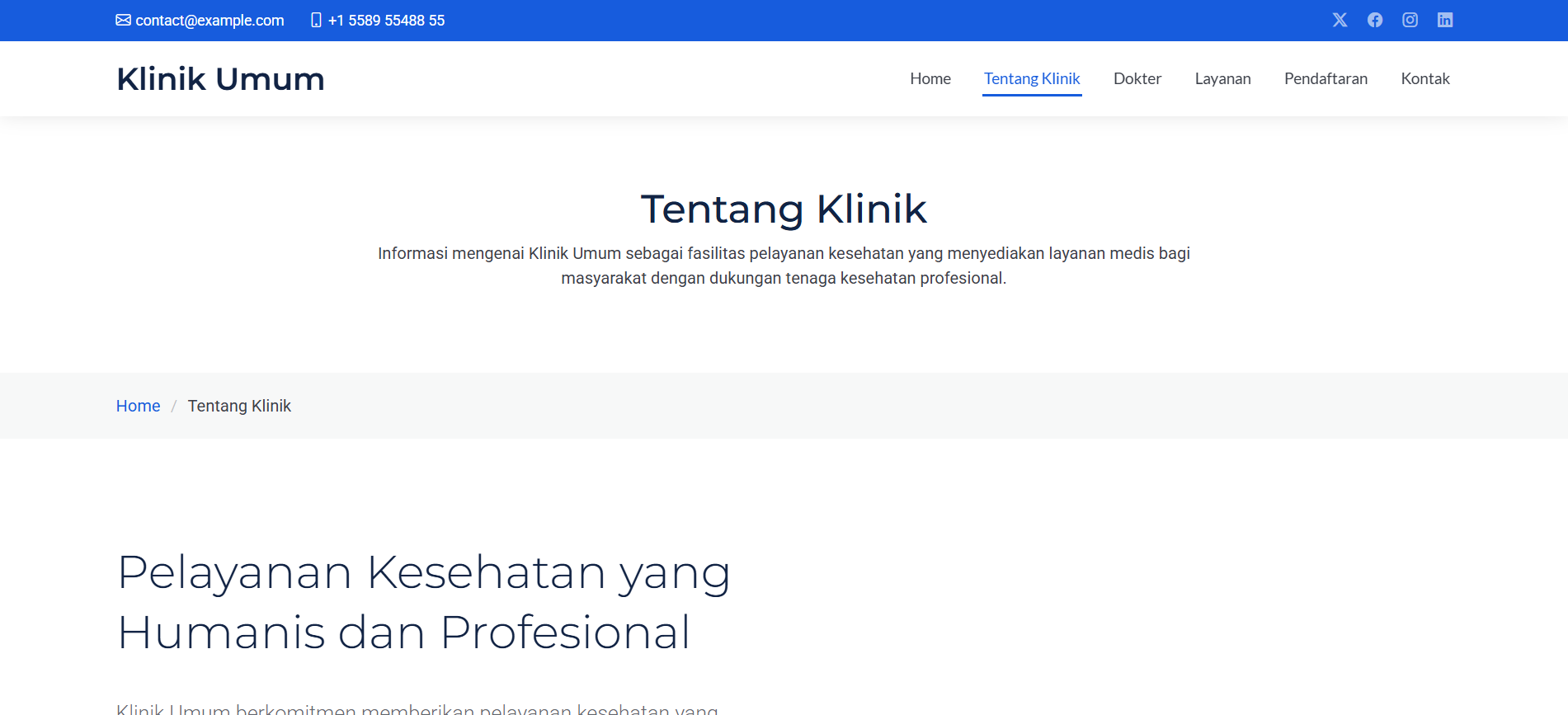1568x715 pixels.
Task: Open the X (Twitter) social icon
Action: [x=1340, y=20]
